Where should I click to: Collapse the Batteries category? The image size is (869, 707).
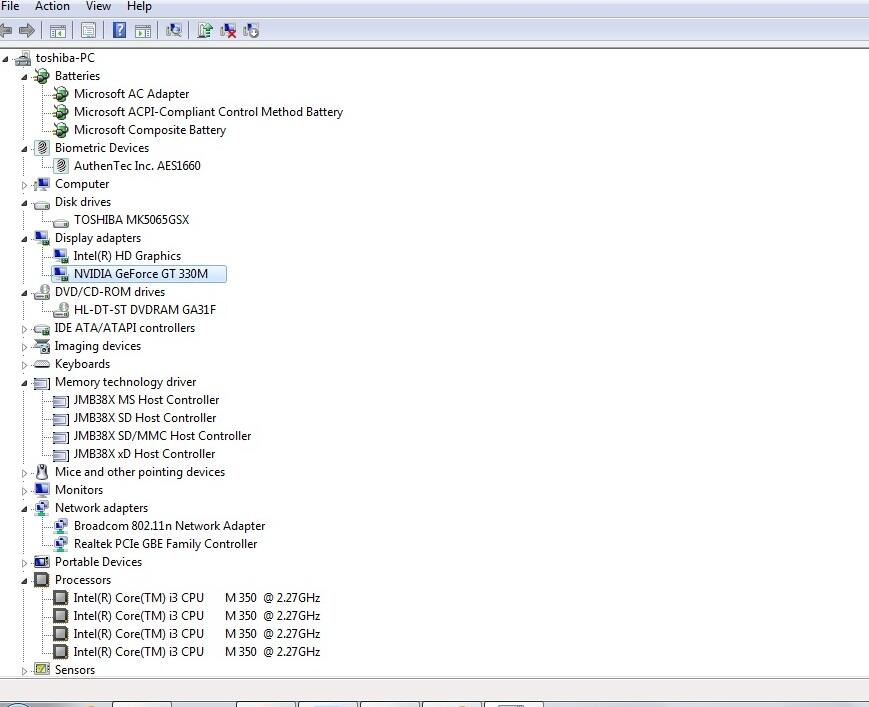24,77
